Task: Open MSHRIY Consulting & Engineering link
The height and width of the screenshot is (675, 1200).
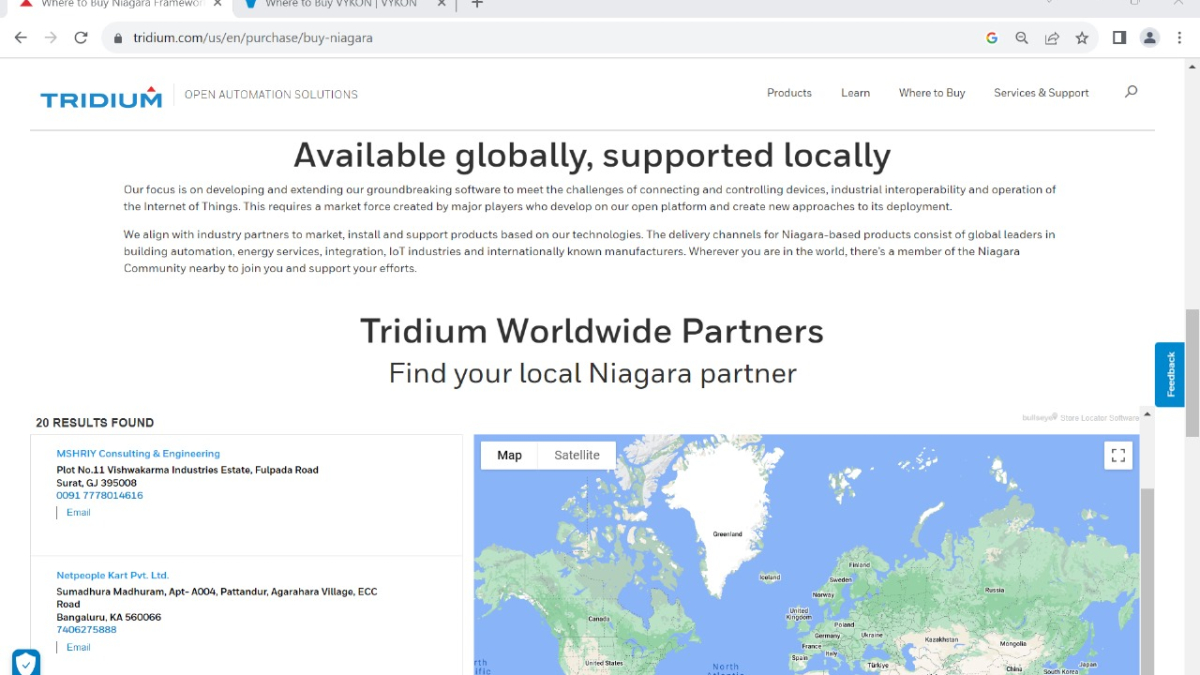Action: pos(138,453)
